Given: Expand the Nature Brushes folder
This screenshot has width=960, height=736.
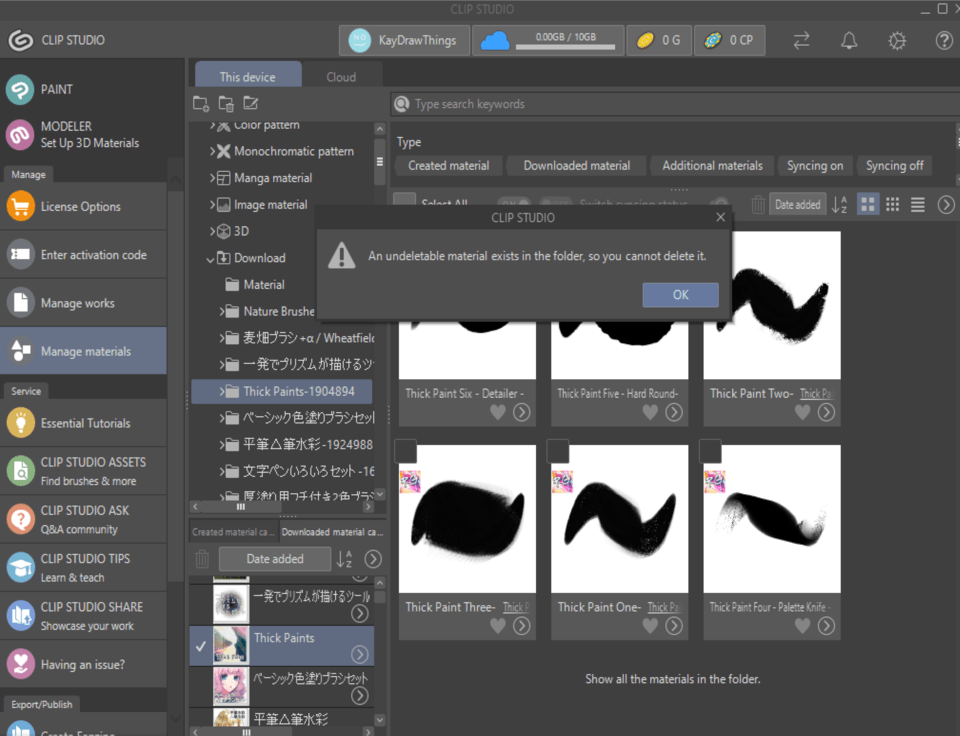Looking at the screenshot, I should [x=222, y=311].
